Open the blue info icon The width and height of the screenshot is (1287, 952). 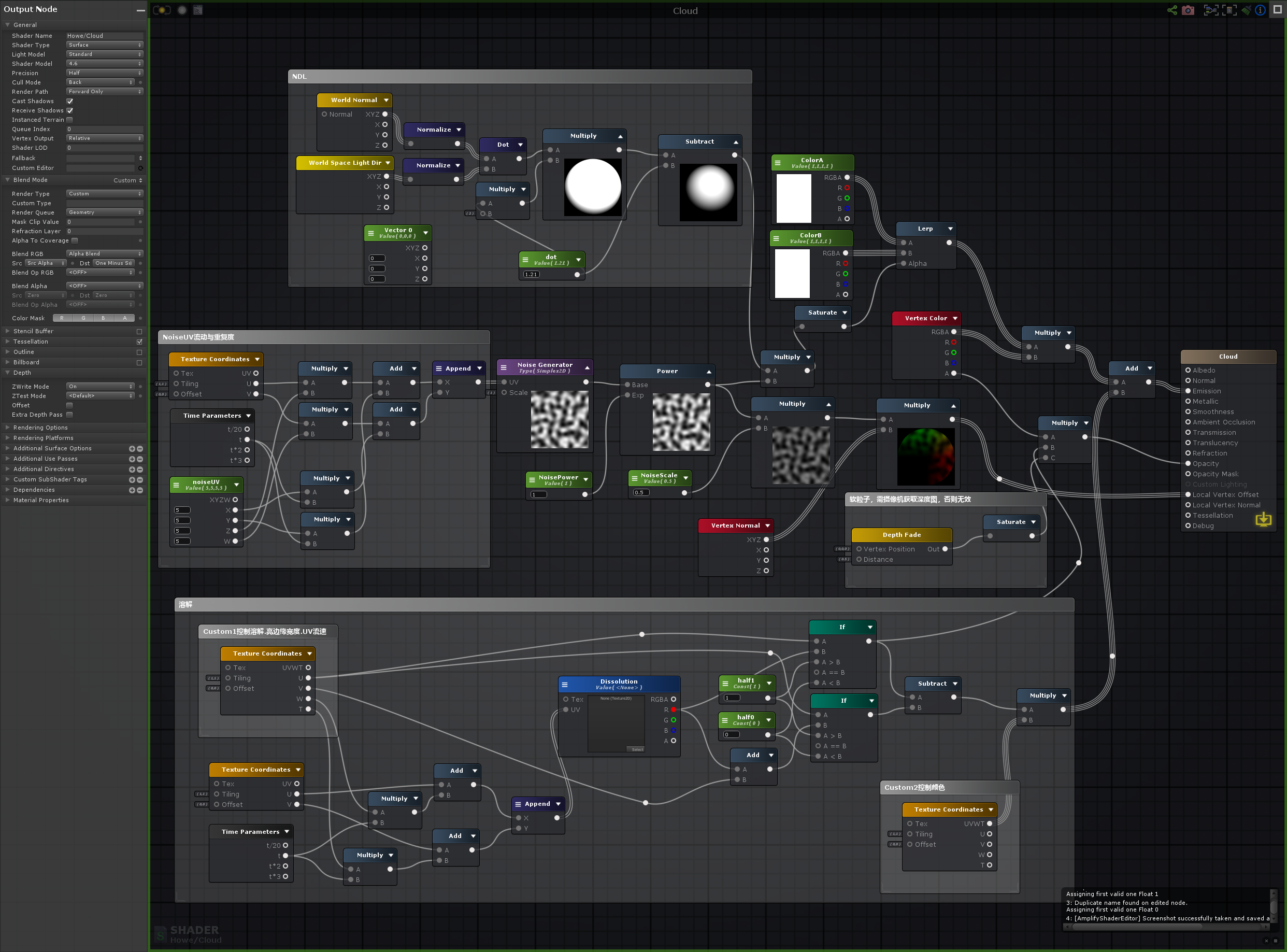coord(1261,10)
